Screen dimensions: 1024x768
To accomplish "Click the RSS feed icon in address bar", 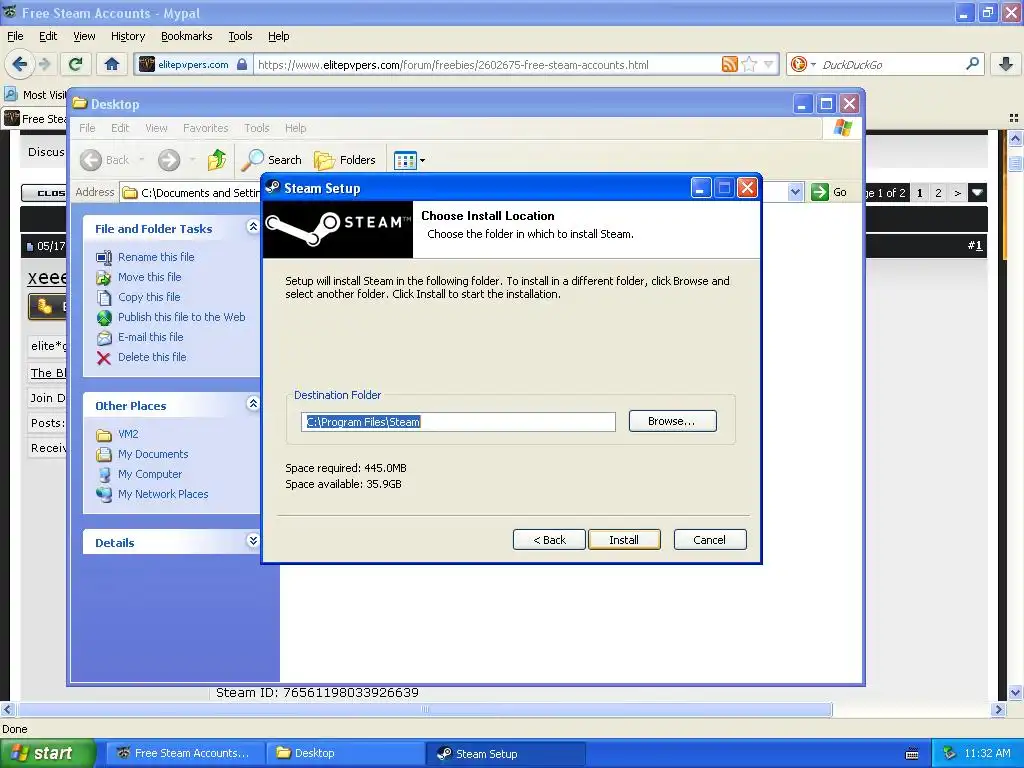I will [729, 64].
